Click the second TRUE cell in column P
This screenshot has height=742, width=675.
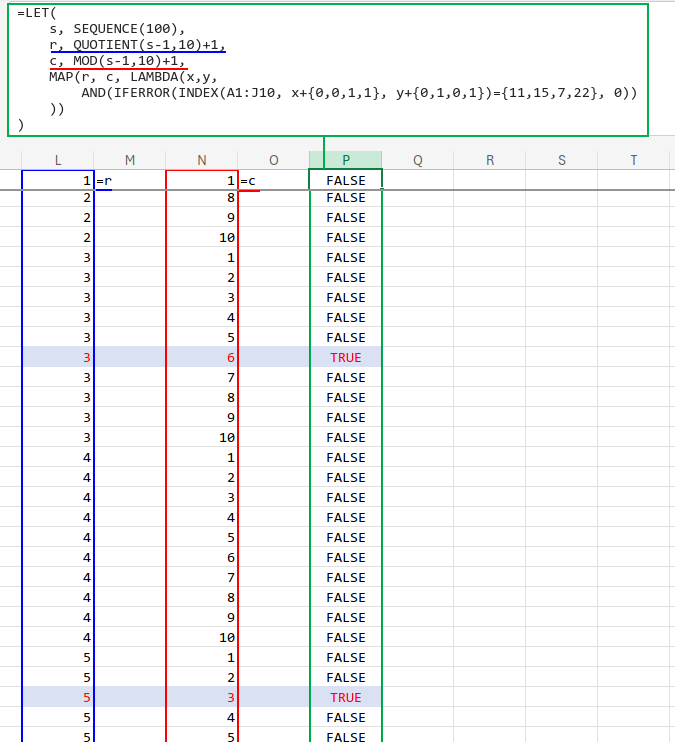tap(346, 697)
